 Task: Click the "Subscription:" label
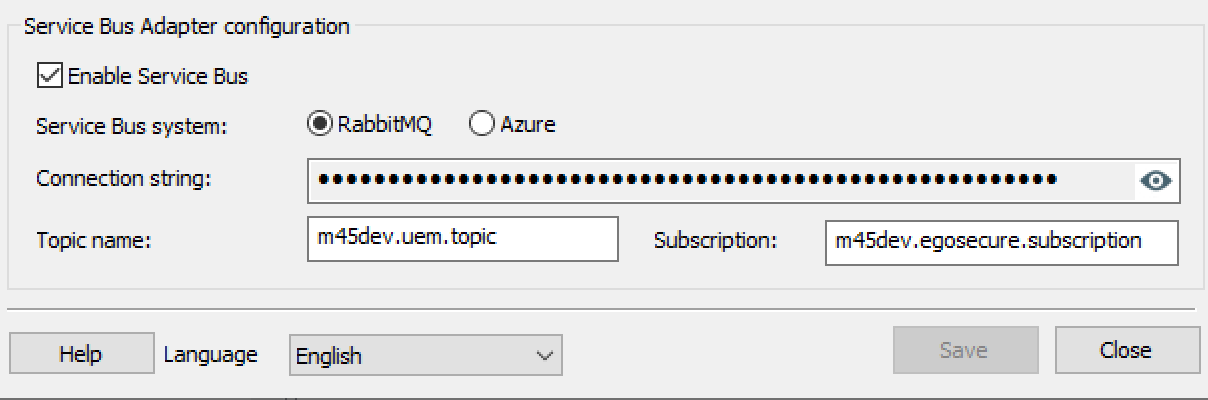(715, 241)
